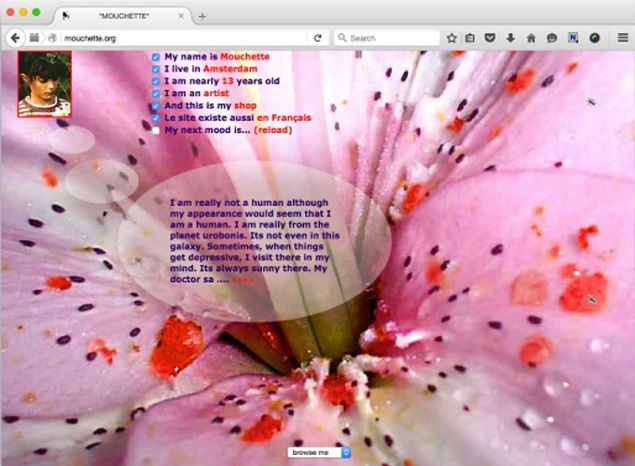Save page to Pocket icon
The image size is (635, 466).
tap(490, 38)
